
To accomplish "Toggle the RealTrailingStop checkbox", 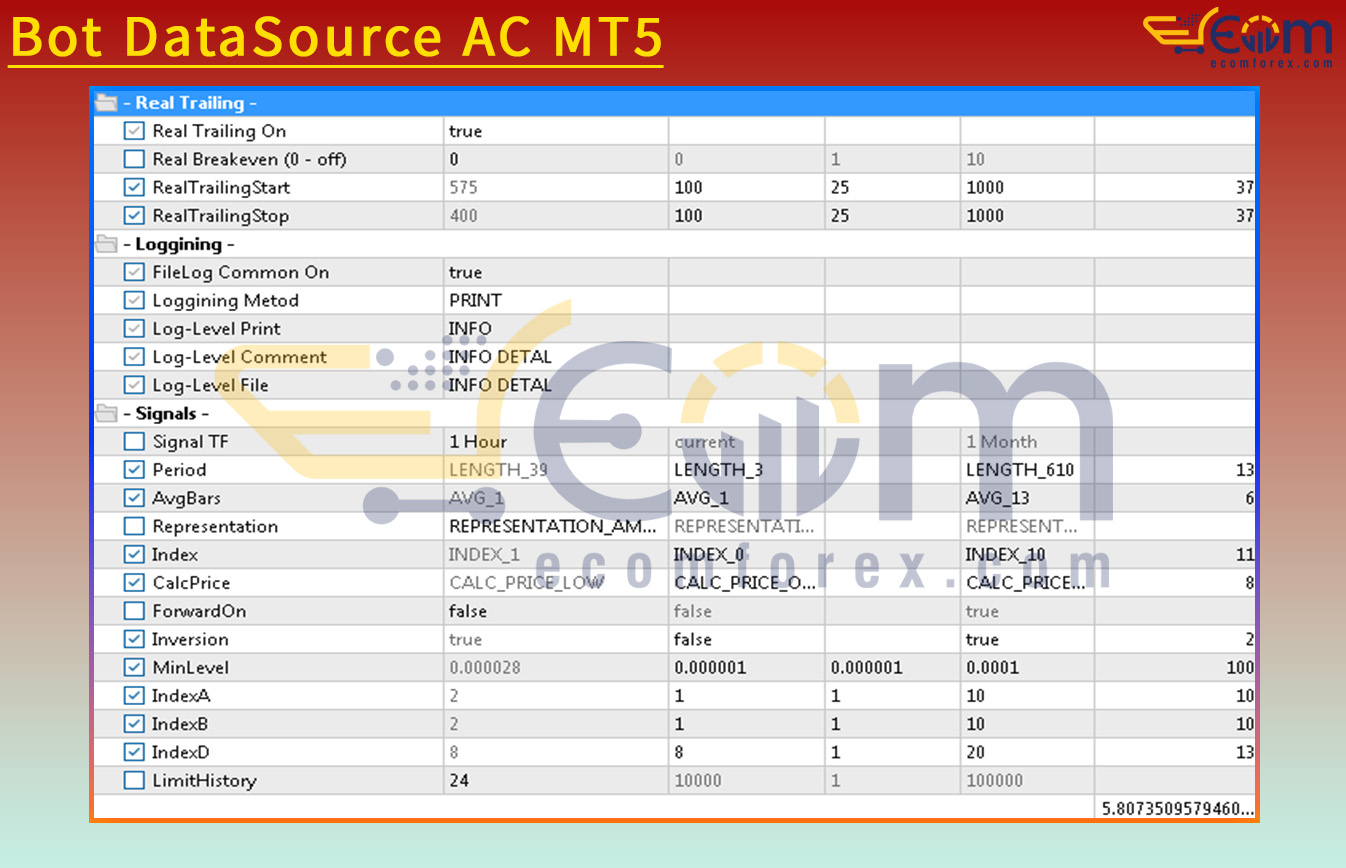I will [x=134, y=215].
